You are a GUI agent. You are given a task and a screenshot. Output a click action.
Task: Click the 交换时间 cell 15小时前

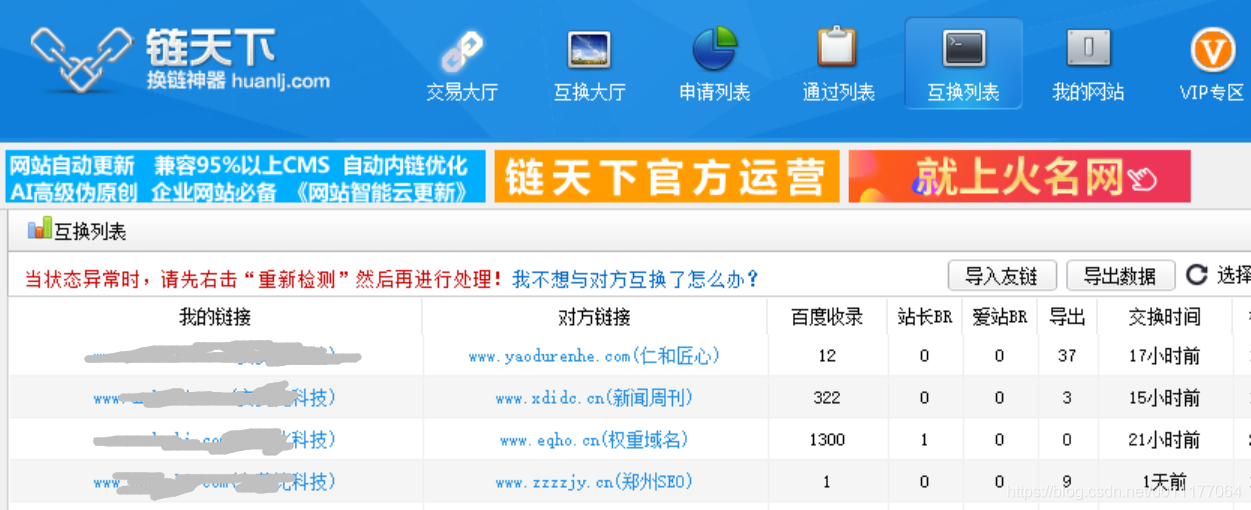[1164, 398]
